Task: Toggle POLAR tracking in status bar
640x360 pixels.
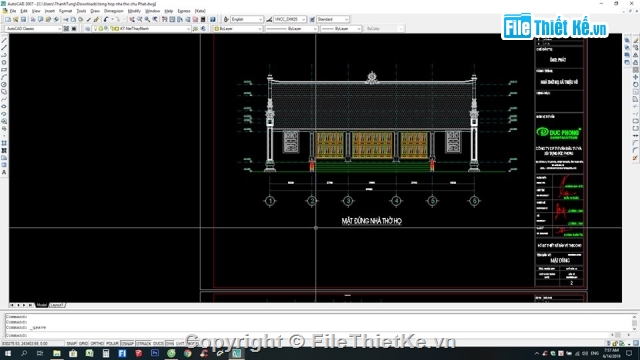Action: point(112,344)
